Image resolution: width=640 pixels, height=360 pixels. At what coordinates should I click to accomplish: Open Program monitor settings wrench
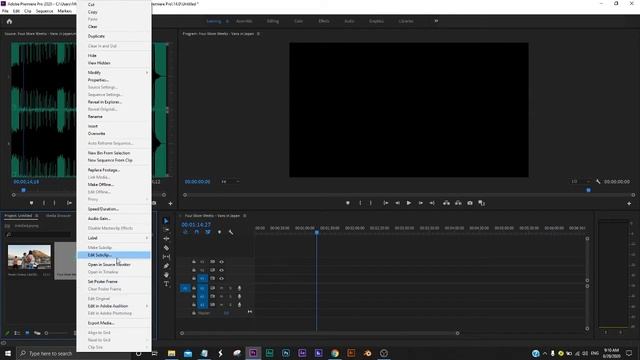(598, 182)
